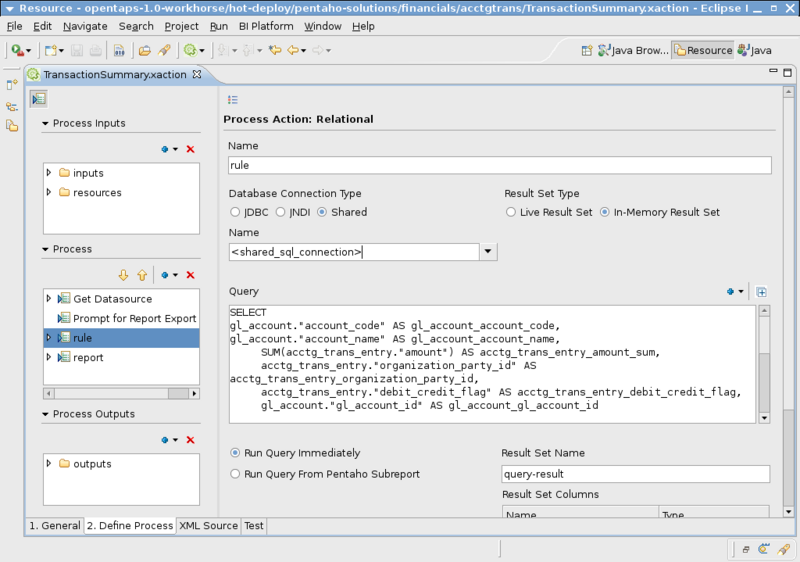The image size is (800, 562).
Task: Select Run Query Immediately
Action: pyautogui.click(x=235, y=453)
